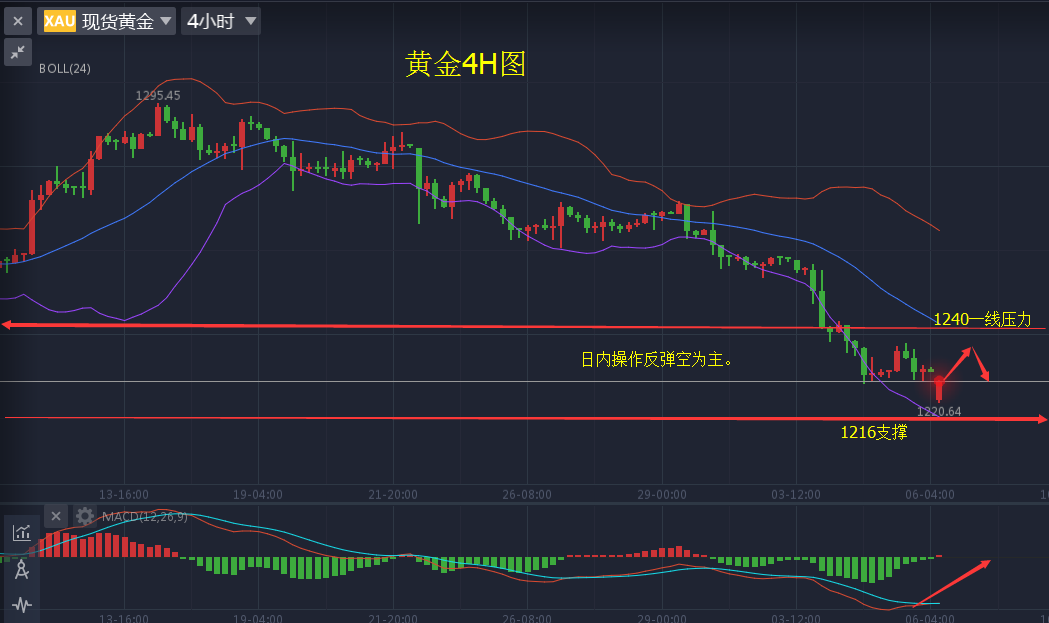Open the waveform indicators icon
This screenshot has height=623, width=1049.
click(x=21, y=604)
